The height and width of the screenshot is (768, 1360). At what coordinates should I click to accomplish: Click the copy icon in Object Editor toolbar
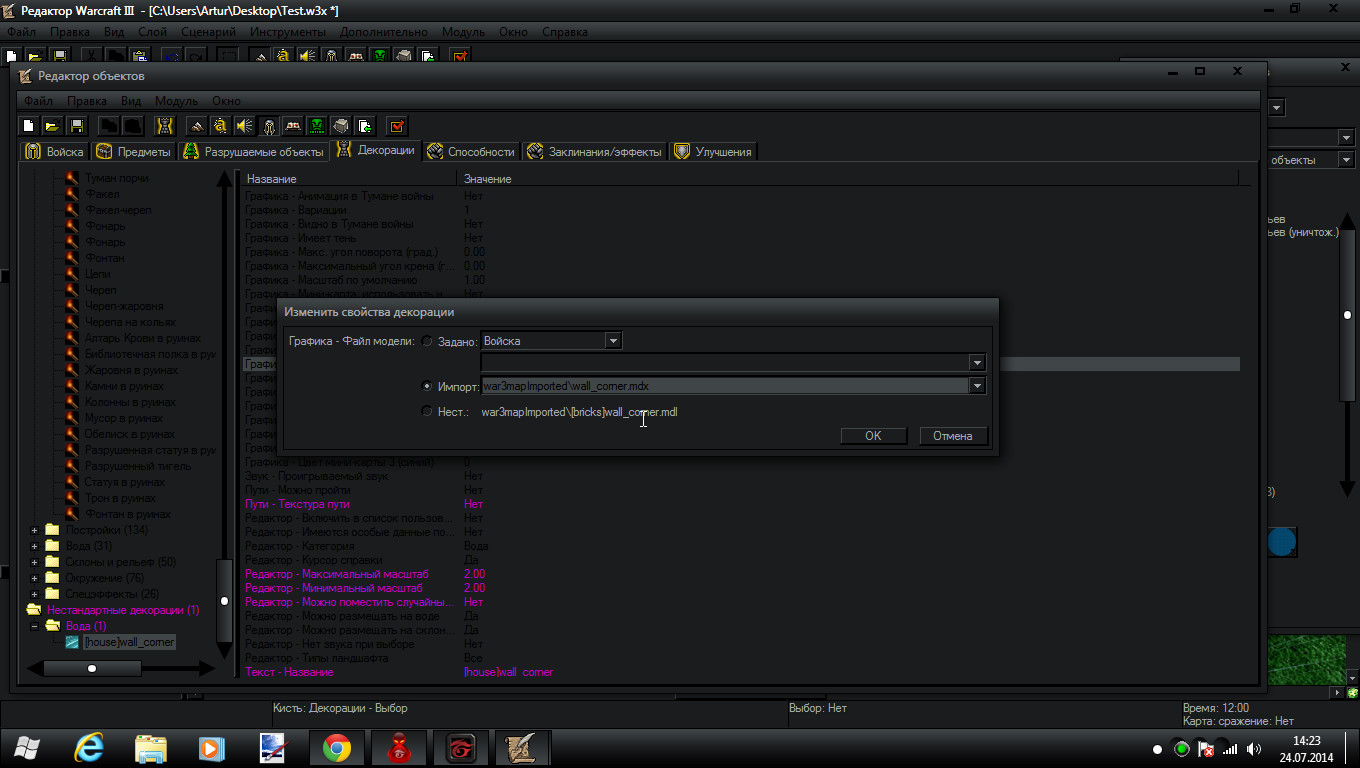point(109,126)
